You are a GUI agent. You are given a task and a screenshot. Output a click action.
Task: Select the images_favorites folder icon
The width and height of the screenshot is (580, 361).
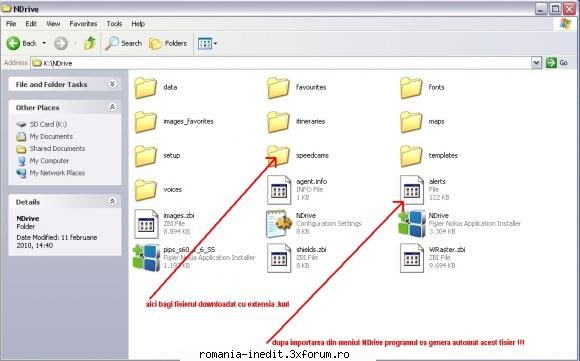pyautogui.click(x=145, y=122)
